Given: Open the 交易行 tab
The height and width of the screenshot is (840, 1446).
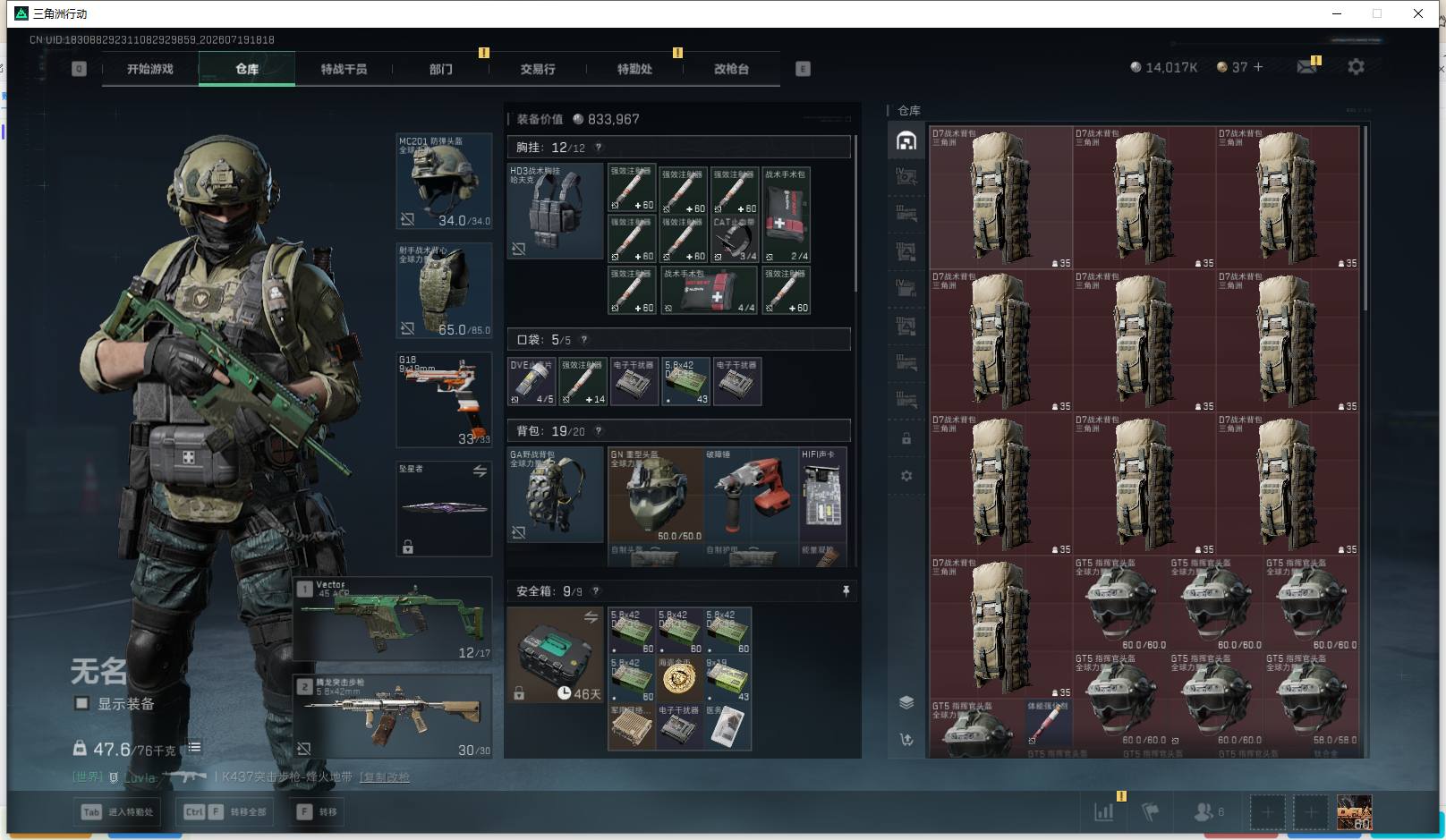Looking at the screenshot, I should [x=538, y=69].
